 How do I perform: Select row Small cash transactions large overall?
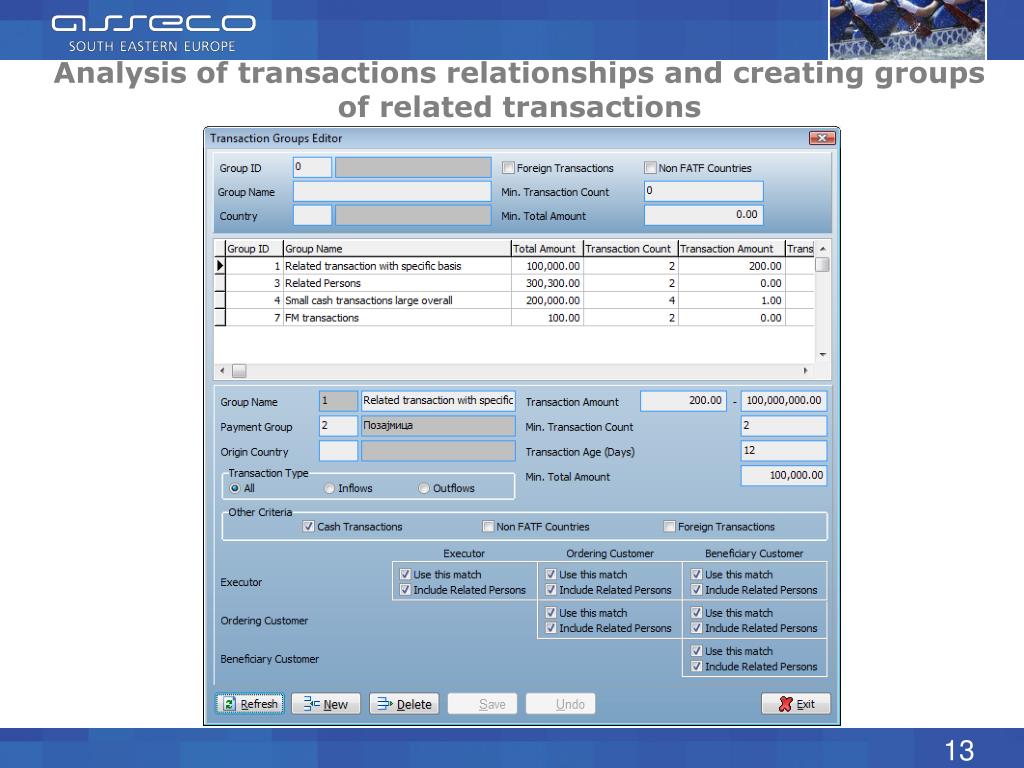514,300
